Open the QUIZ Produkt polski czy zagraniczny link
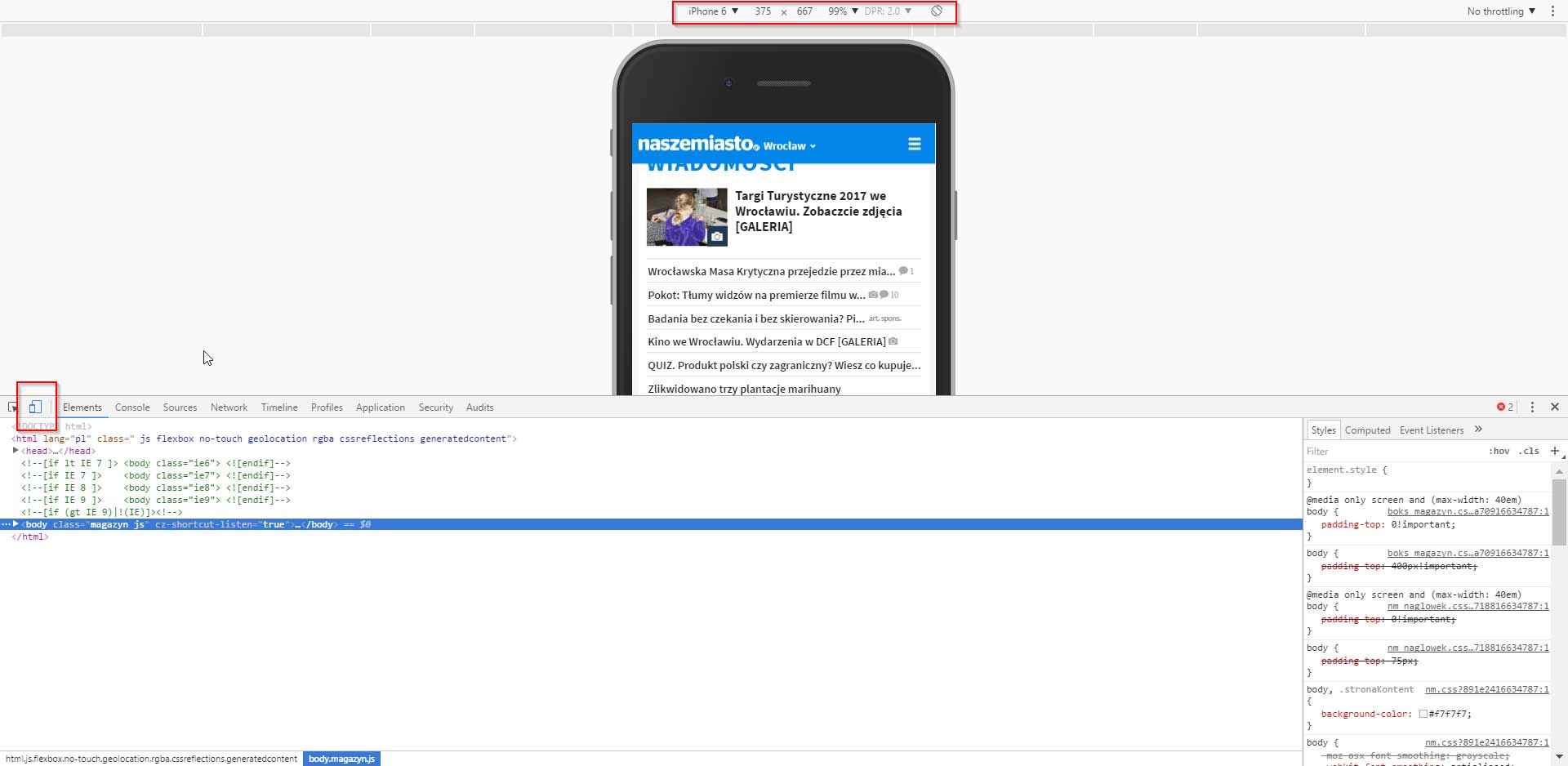The height and width of the screenshot is (766, 1568). pos(784,365)
